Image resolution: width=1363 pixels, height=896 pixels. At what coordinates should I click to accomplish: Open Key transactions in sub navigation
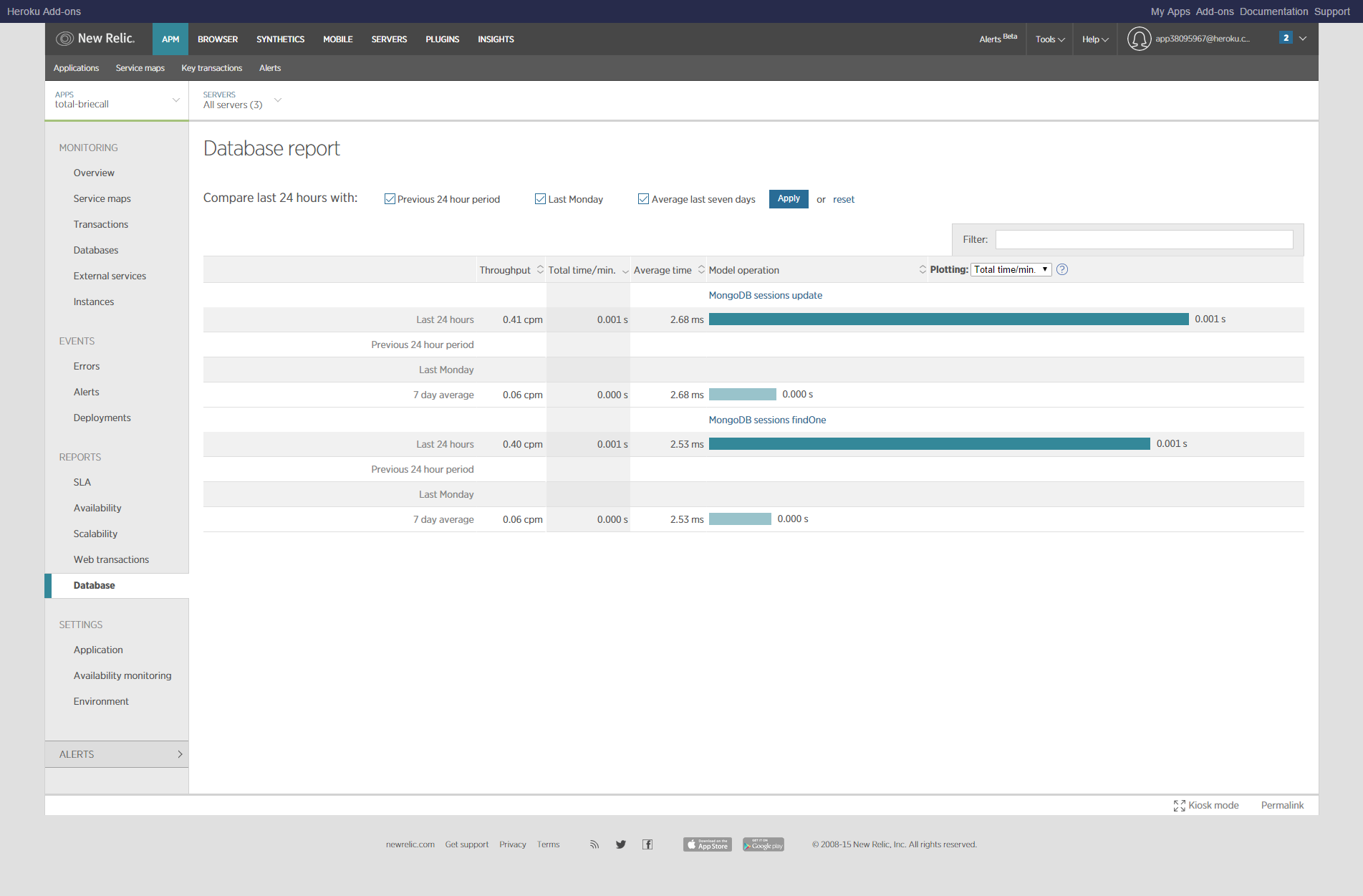click(x=211, y=68)
